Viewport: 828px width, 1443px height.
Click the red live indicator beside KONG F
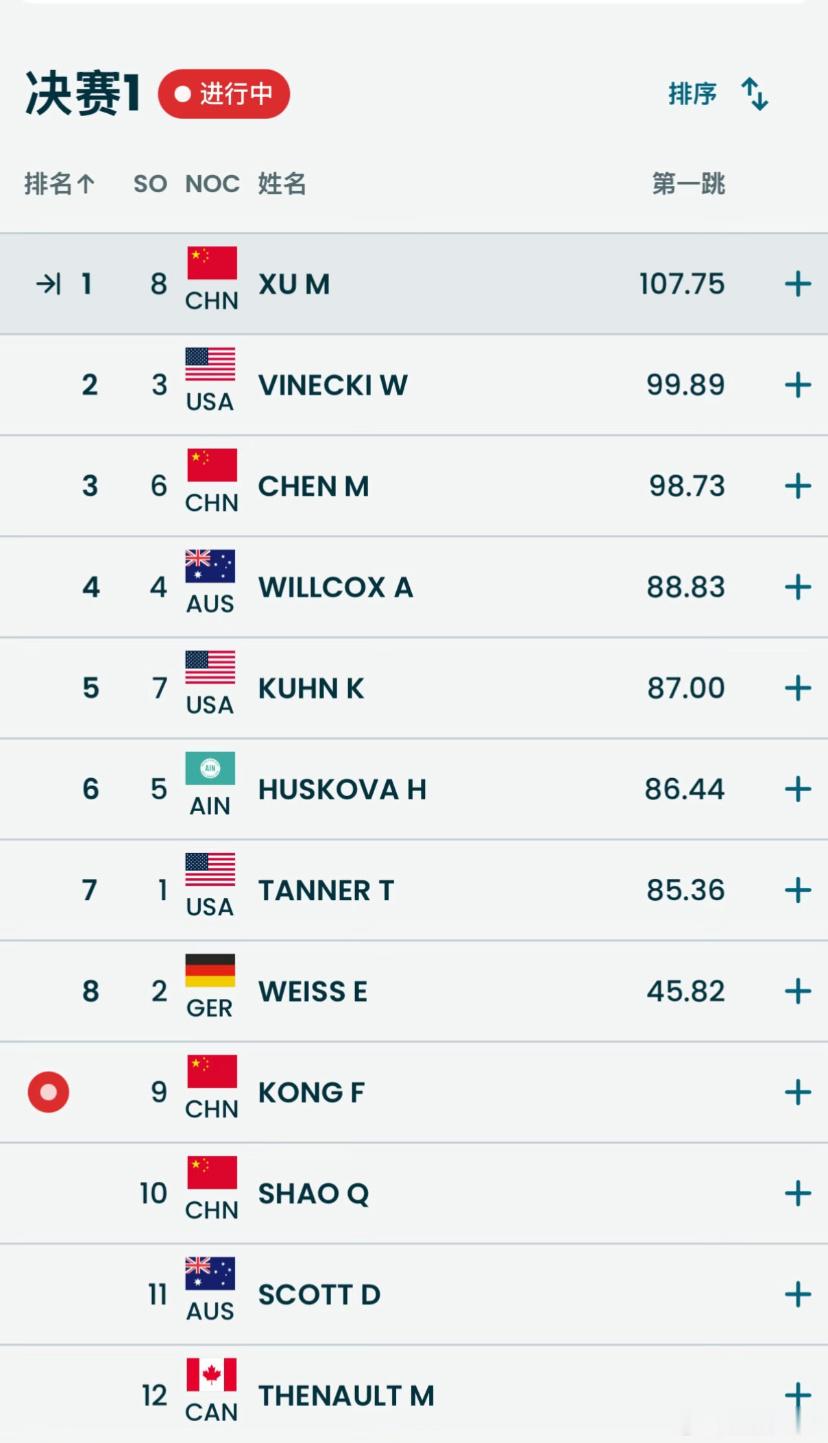(48, 1092)
